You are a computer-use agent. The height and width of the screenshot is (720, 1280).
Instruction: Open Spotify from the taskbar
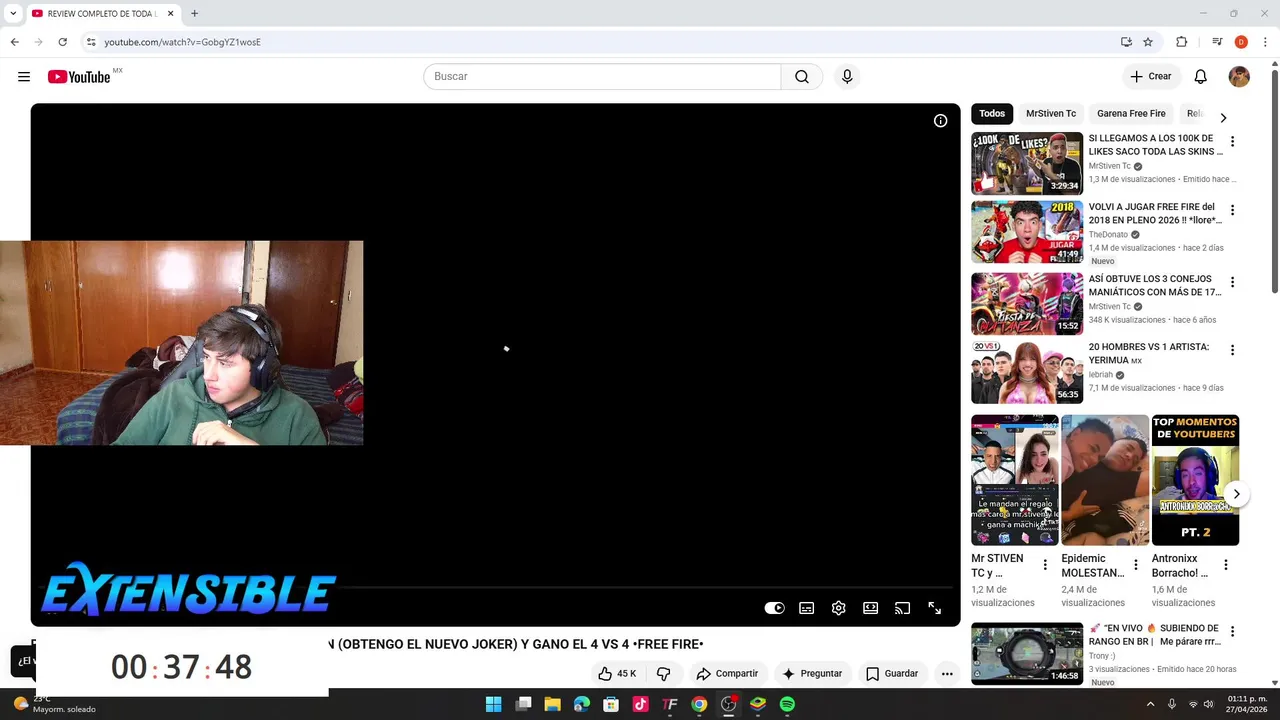click(787, 704)
